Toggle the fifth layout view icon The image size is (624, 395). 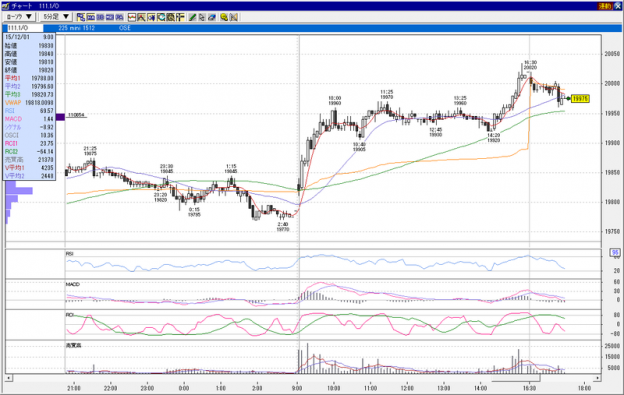(x=119, y=17)
